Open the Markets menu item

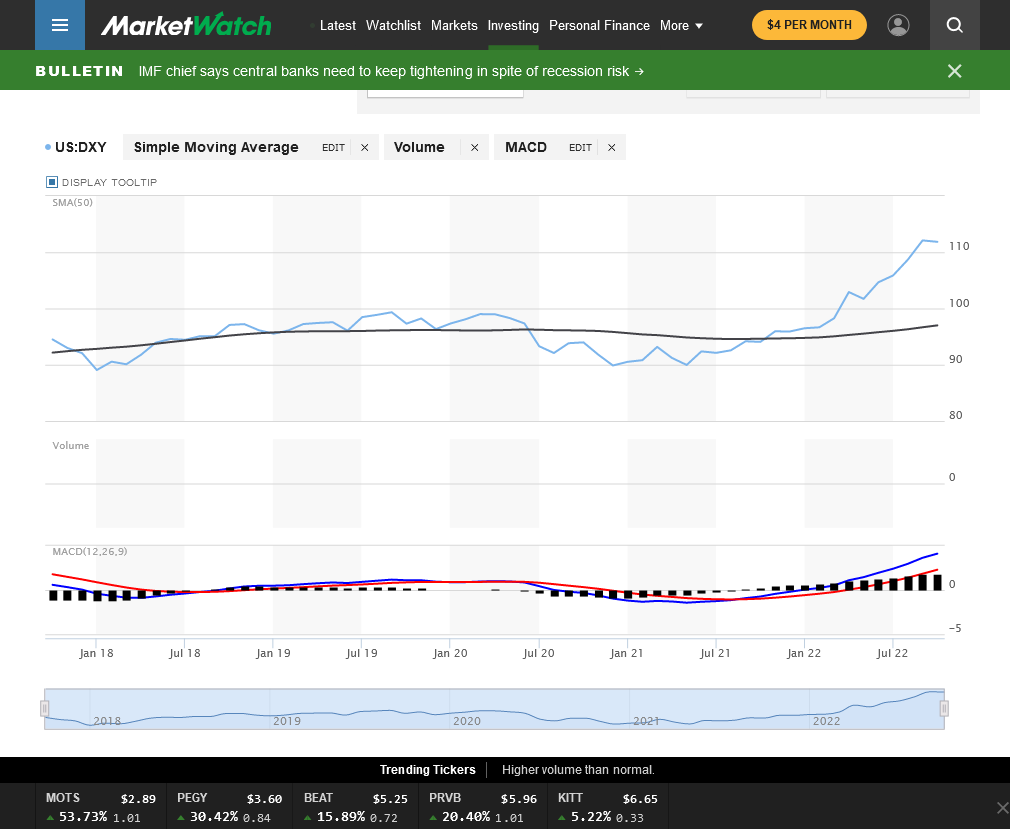454,25
